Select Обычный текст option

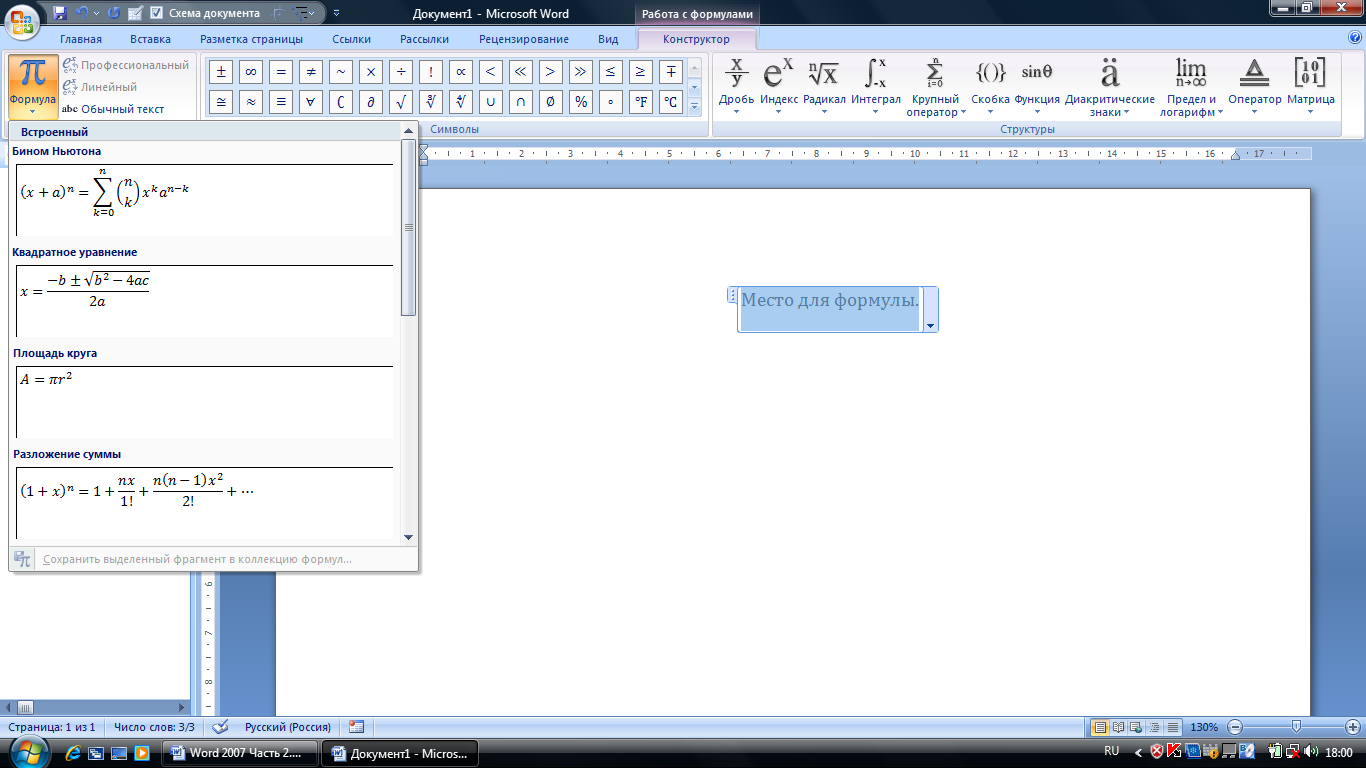(x=113, y=109)
